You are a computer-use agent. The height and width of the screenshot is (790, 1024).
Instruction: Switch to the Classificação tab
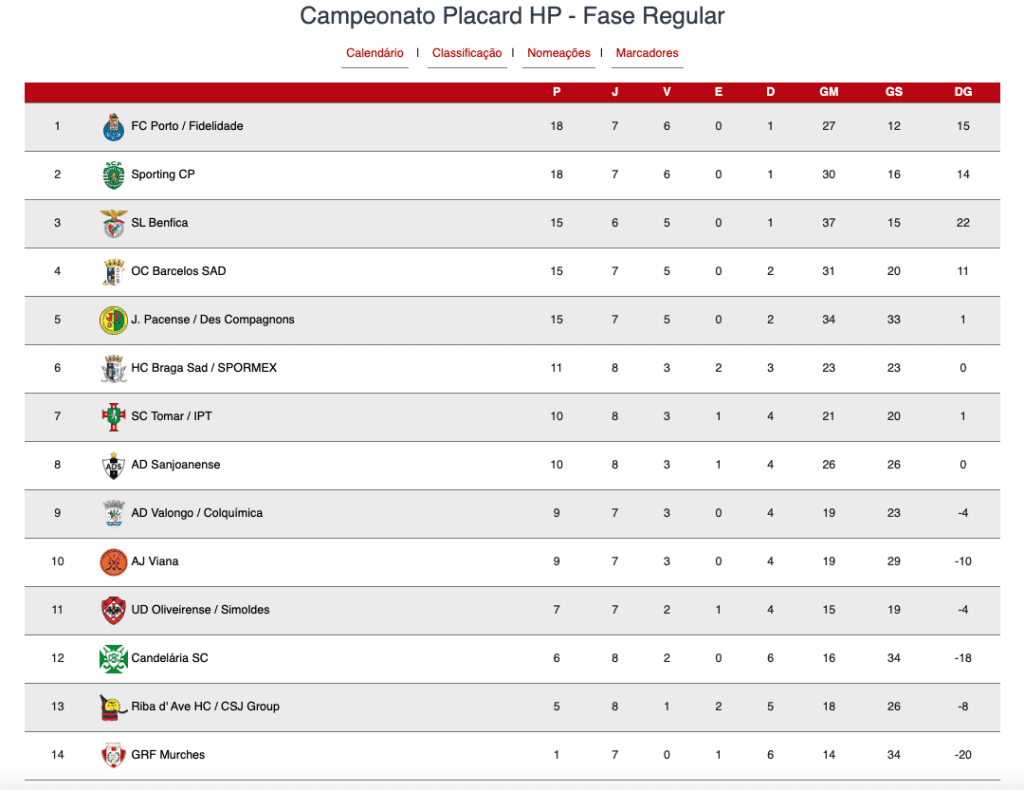[467, 53]
